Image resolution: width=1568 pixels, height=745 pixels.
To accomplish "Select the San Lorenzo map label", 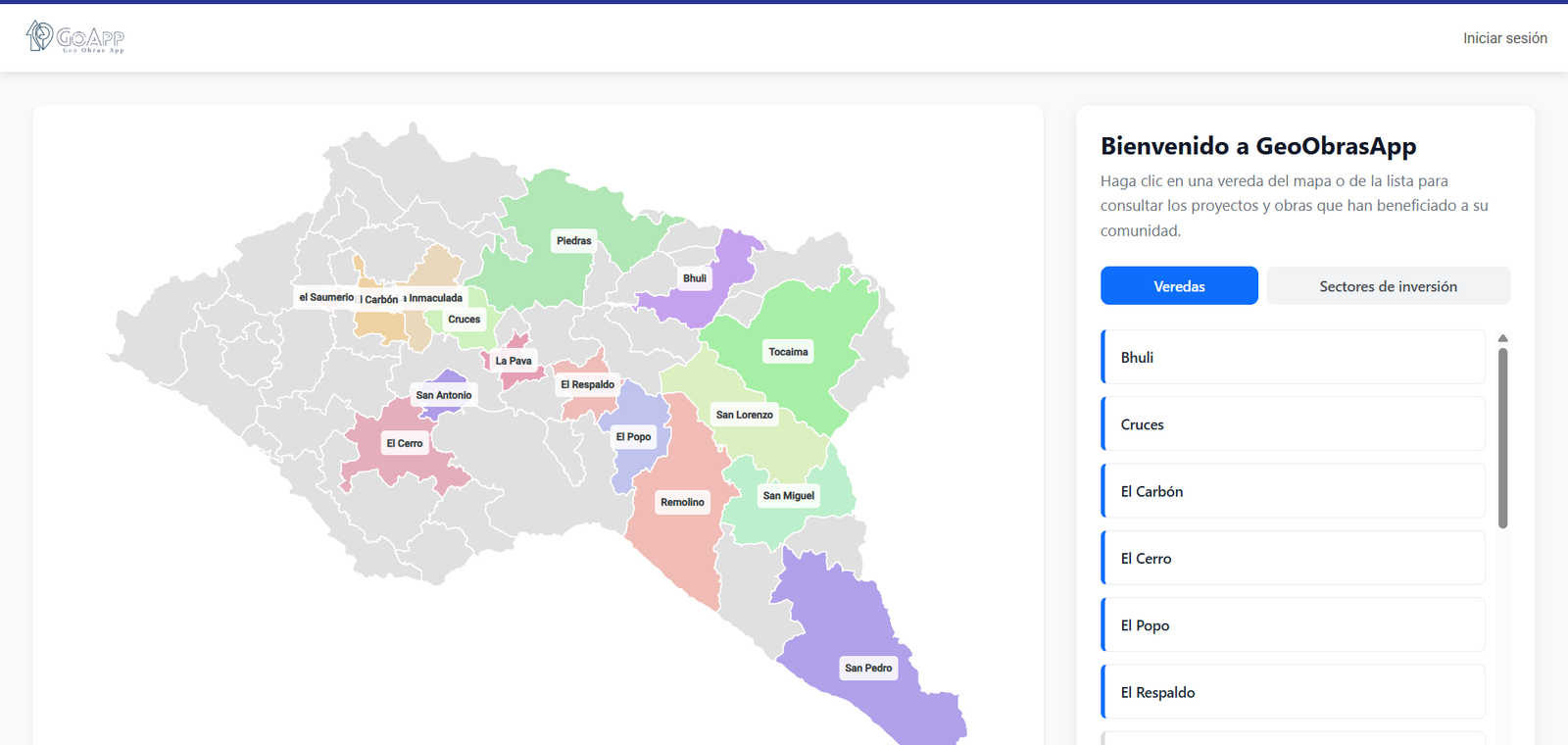I will click(744, 416).
